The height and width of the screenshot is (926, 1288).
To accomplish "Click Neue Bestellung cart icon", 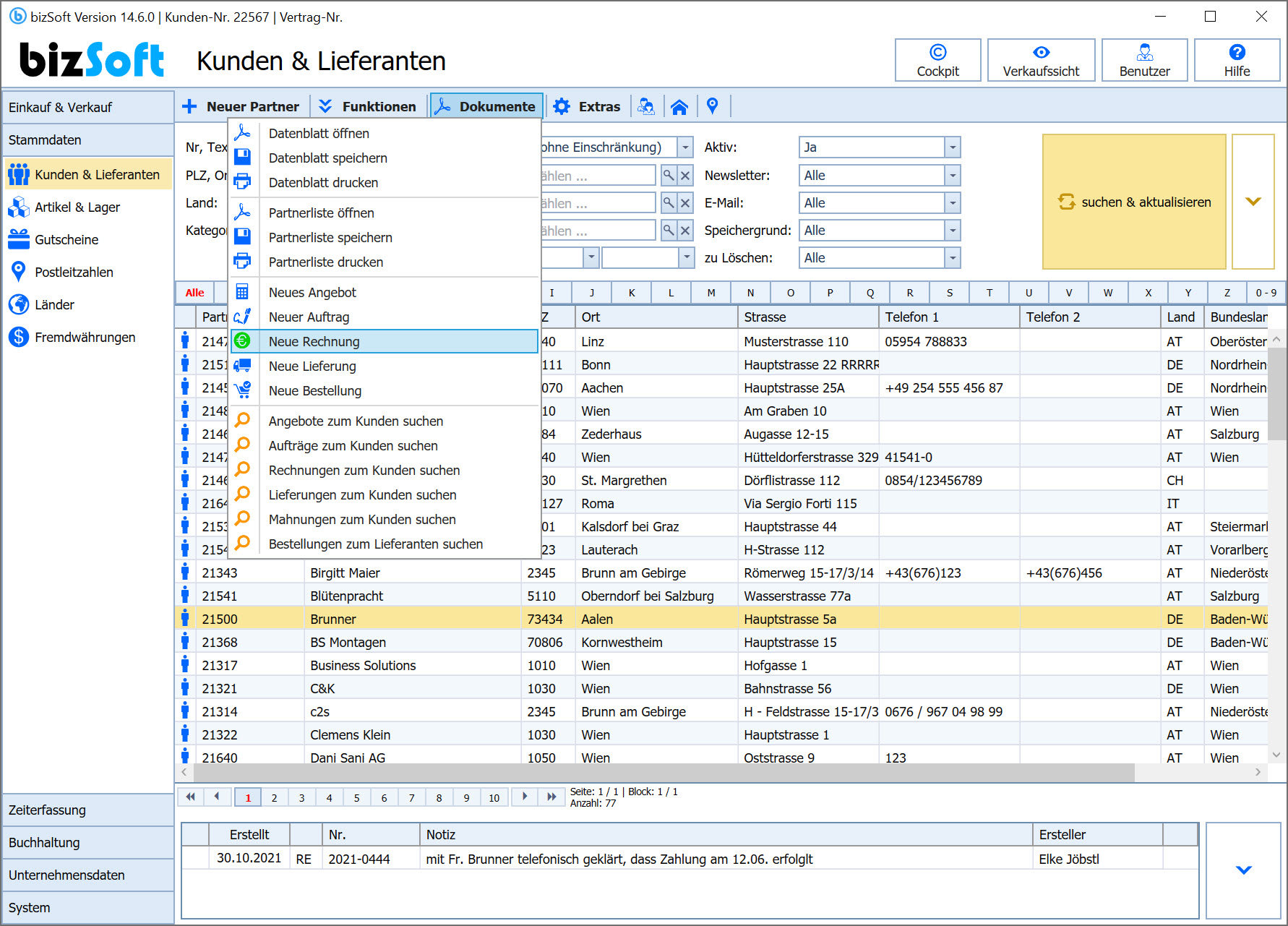I will pyautogui.click(x=243, y=390).
